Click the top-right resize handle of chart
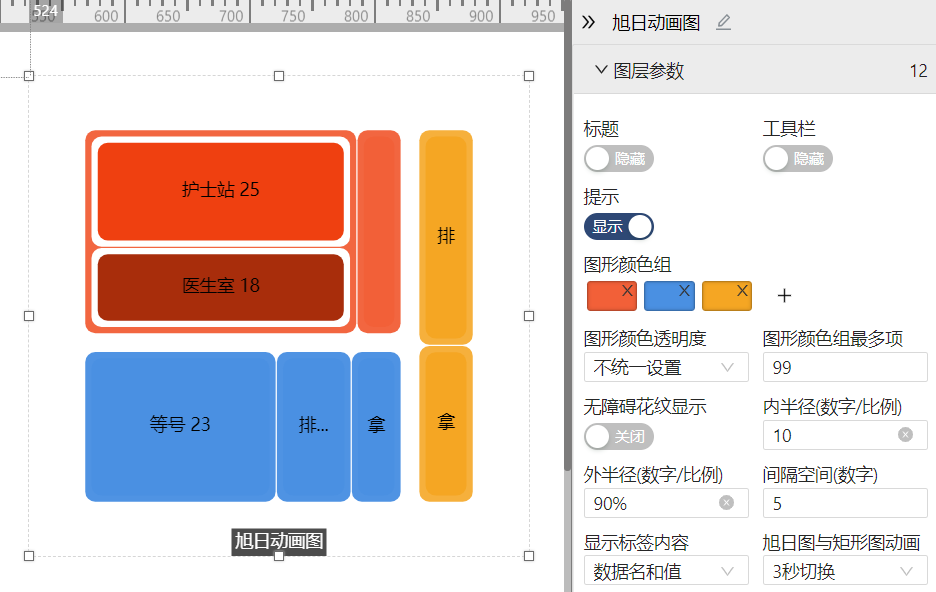The width and height of the screenshot is (936, 592). pos(529,76)
